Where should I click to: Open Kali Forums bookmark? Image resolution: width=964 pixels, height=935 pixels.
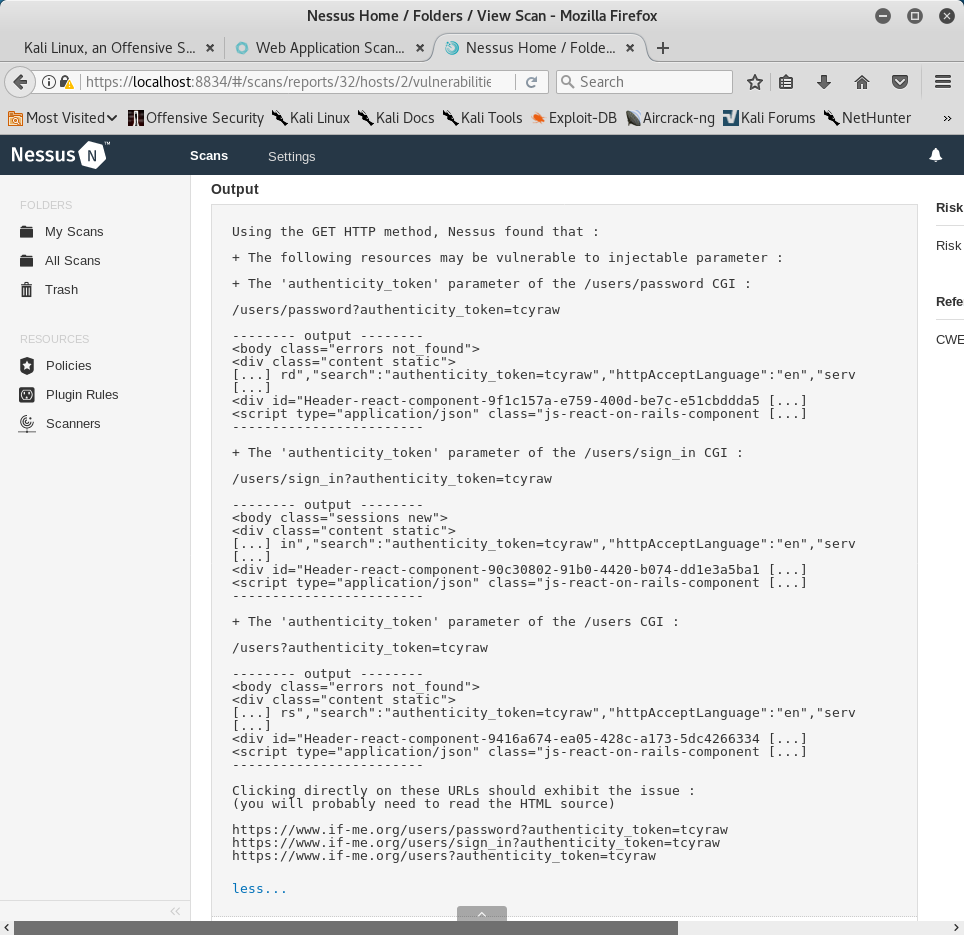pyautogui.click(x=769, y=118)
